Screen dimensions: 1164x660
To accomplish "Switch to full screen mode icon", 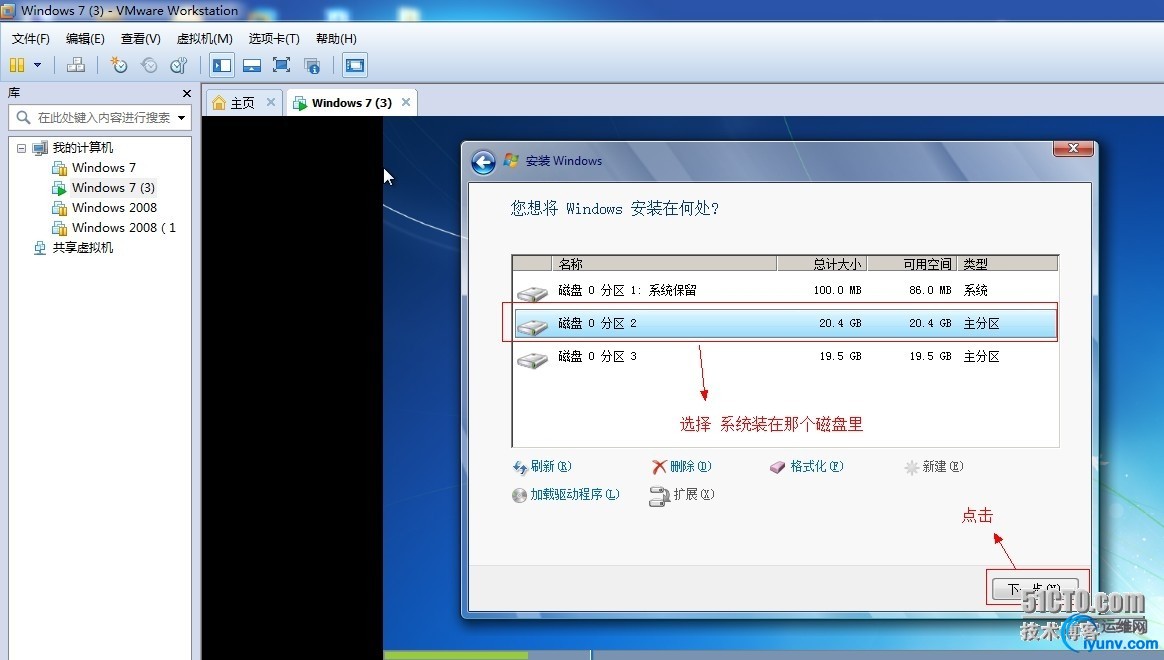I will tap(281, 65).
